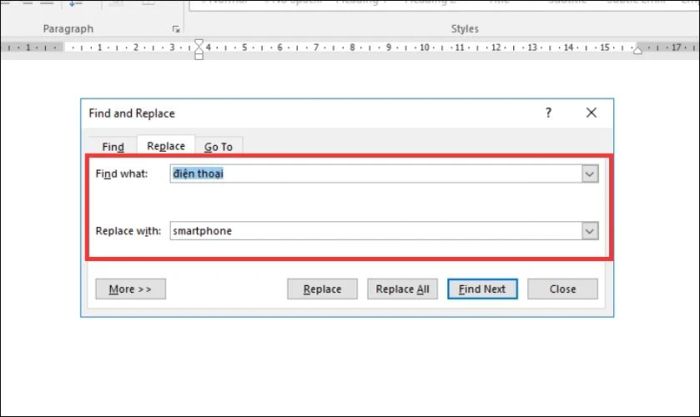700x417 pixels.
Task: Click the Replace All button
Action: [402, 289]
